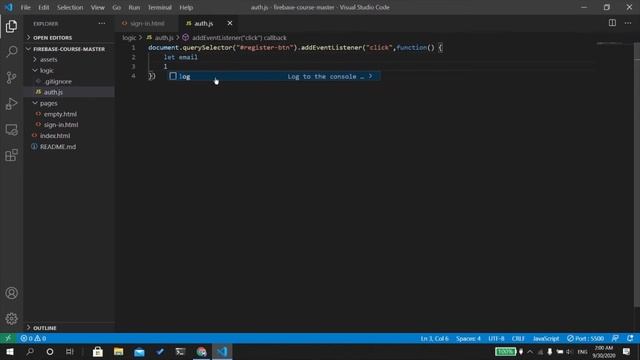Change encoding via UTF-8 status entry
640x360 pixels.
coord(496,338)
